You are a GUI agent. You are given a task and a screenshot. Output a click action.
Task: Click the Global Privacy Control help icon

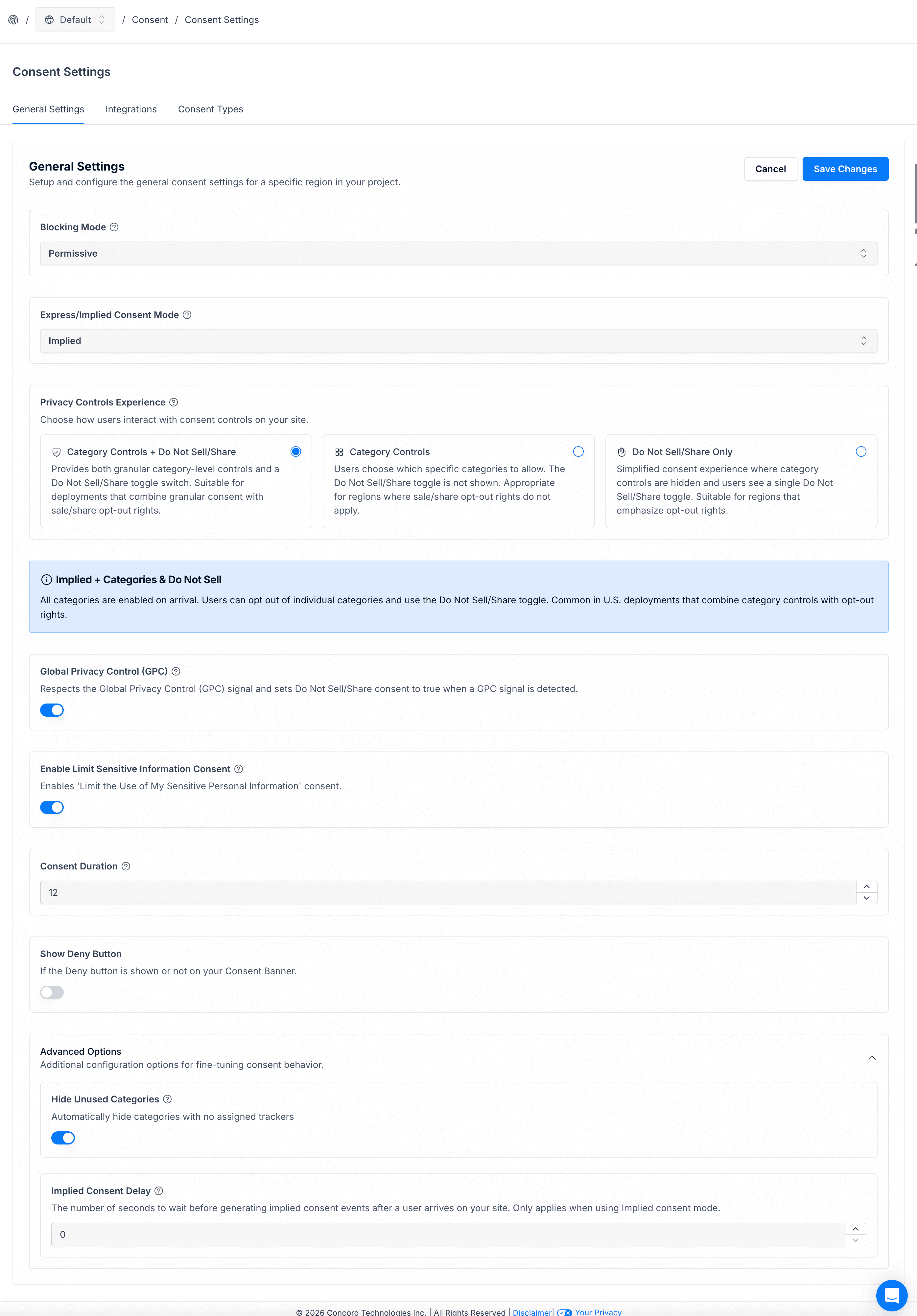pyautogui.click(x=176, y=671)
